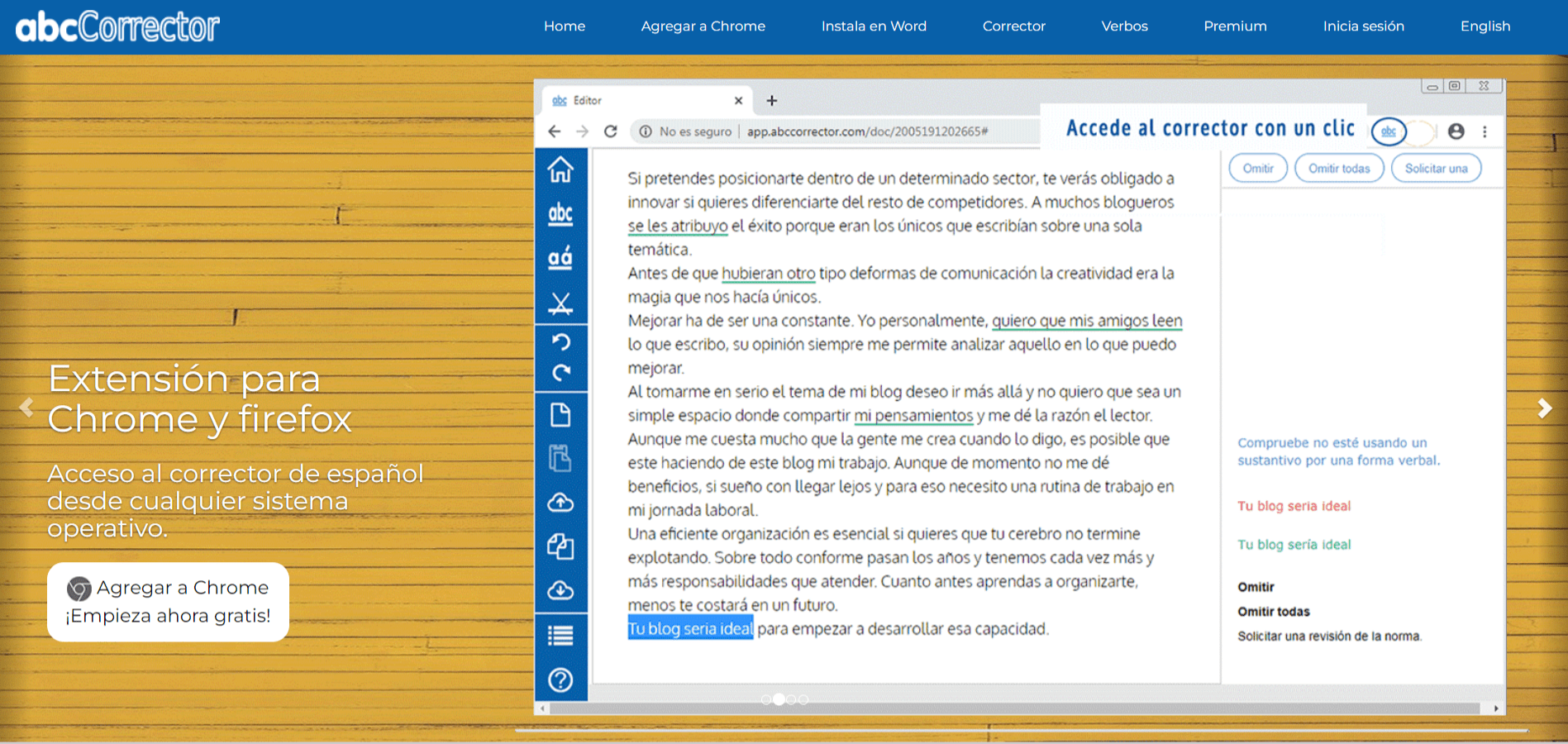Click the new document sidebar icon
The width and height of the screenshot is (1568, 744).
point(560,414)
